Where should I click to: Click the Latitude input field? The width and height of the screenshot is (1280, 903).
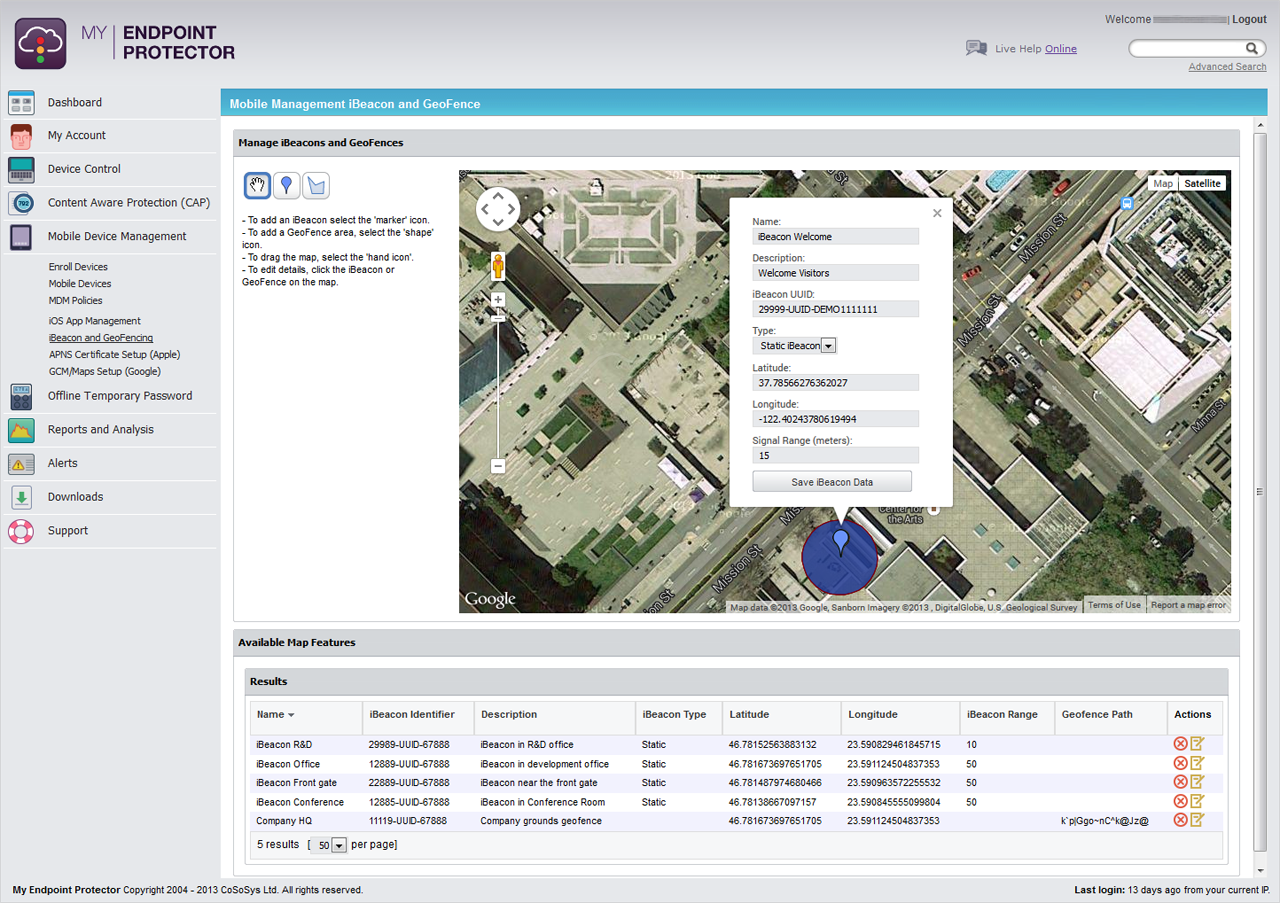coord(835,383)
